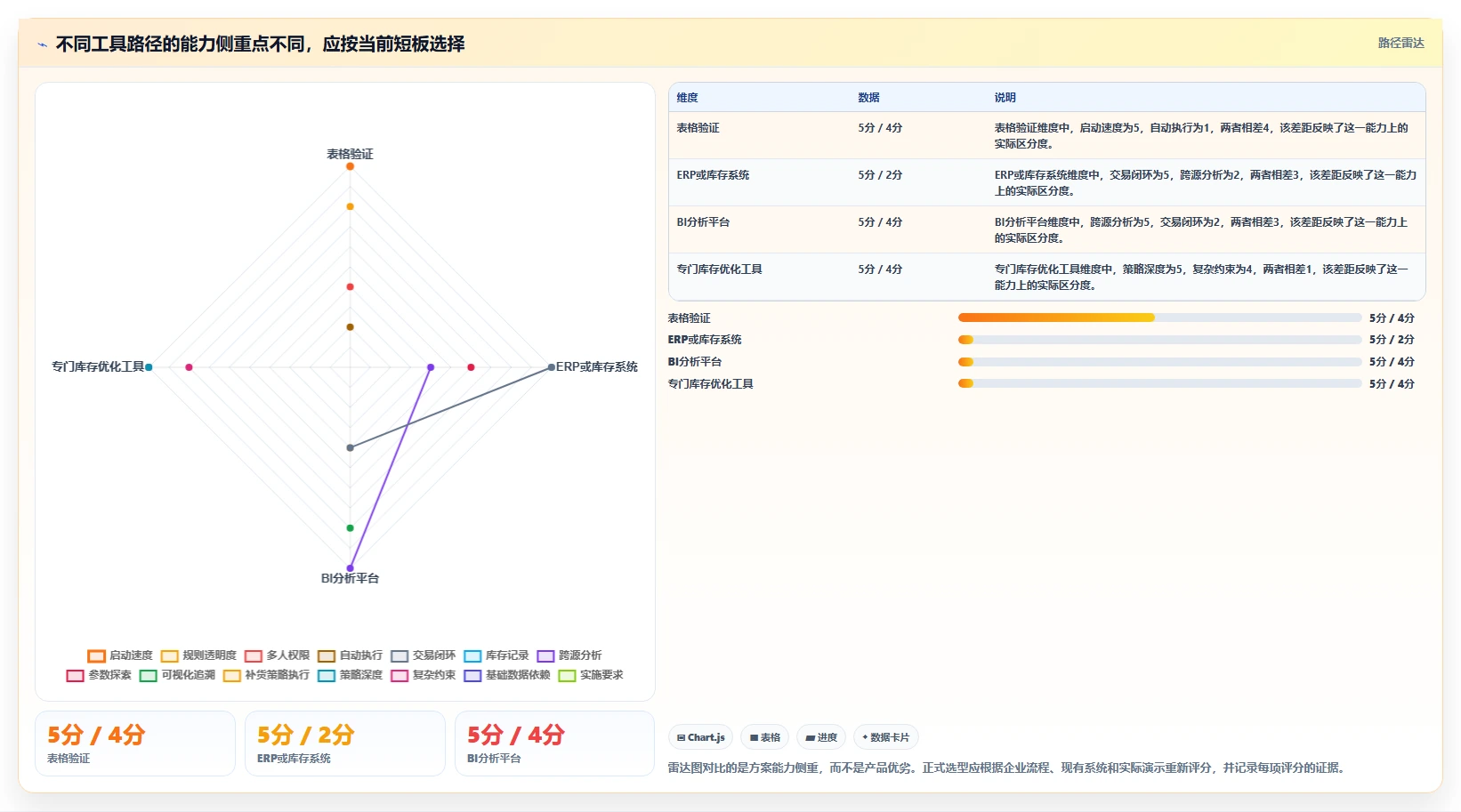
Task: Toggle the 规则透明度 legend series
Action: coord(198,655)
